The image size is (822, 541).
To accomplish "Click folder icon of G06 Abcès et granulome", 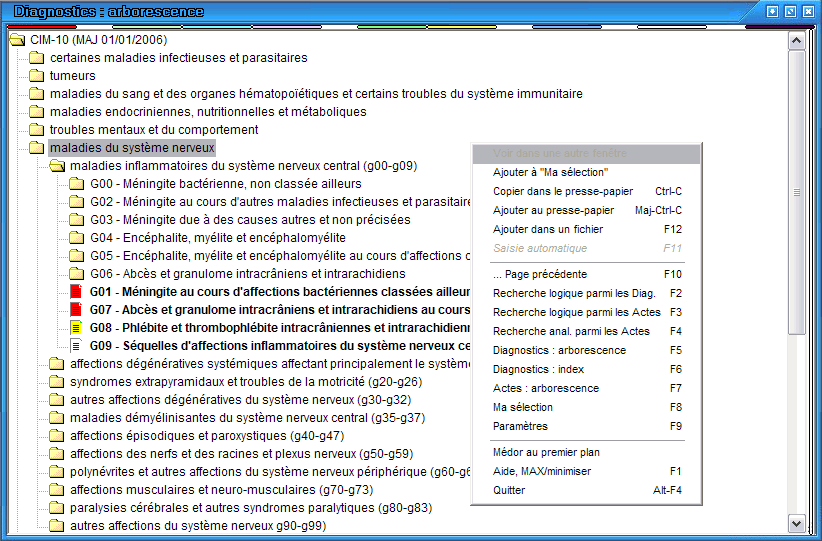I will pos(77,274).
